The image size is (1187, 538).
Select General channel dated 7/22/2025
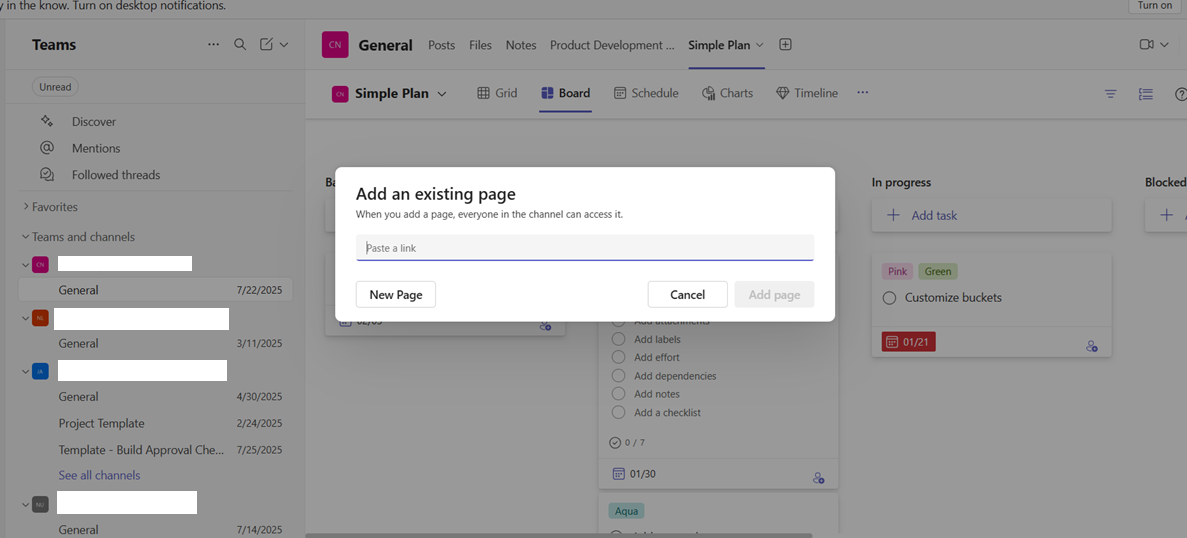[156, 290]
